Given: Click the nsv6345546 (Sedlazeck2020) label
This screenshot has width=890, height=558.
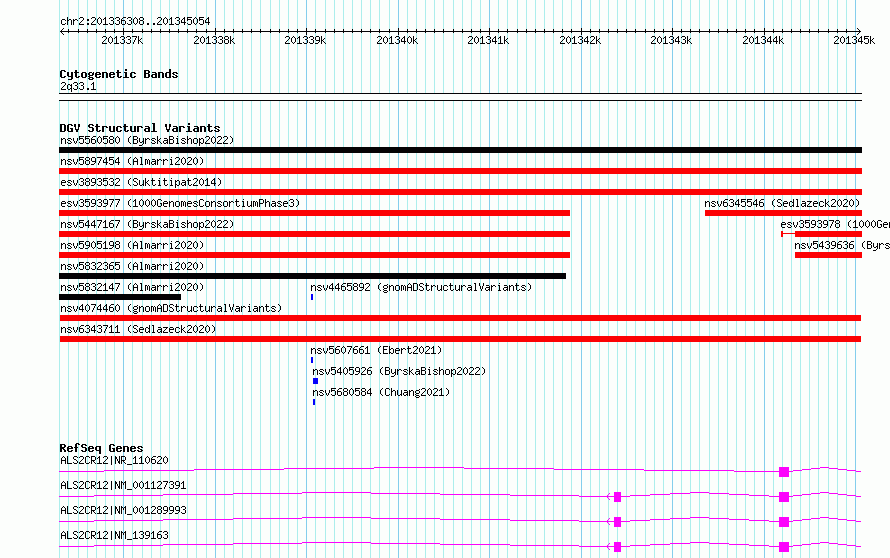Looking at the screenshot, I should click(x=782, y=203).
